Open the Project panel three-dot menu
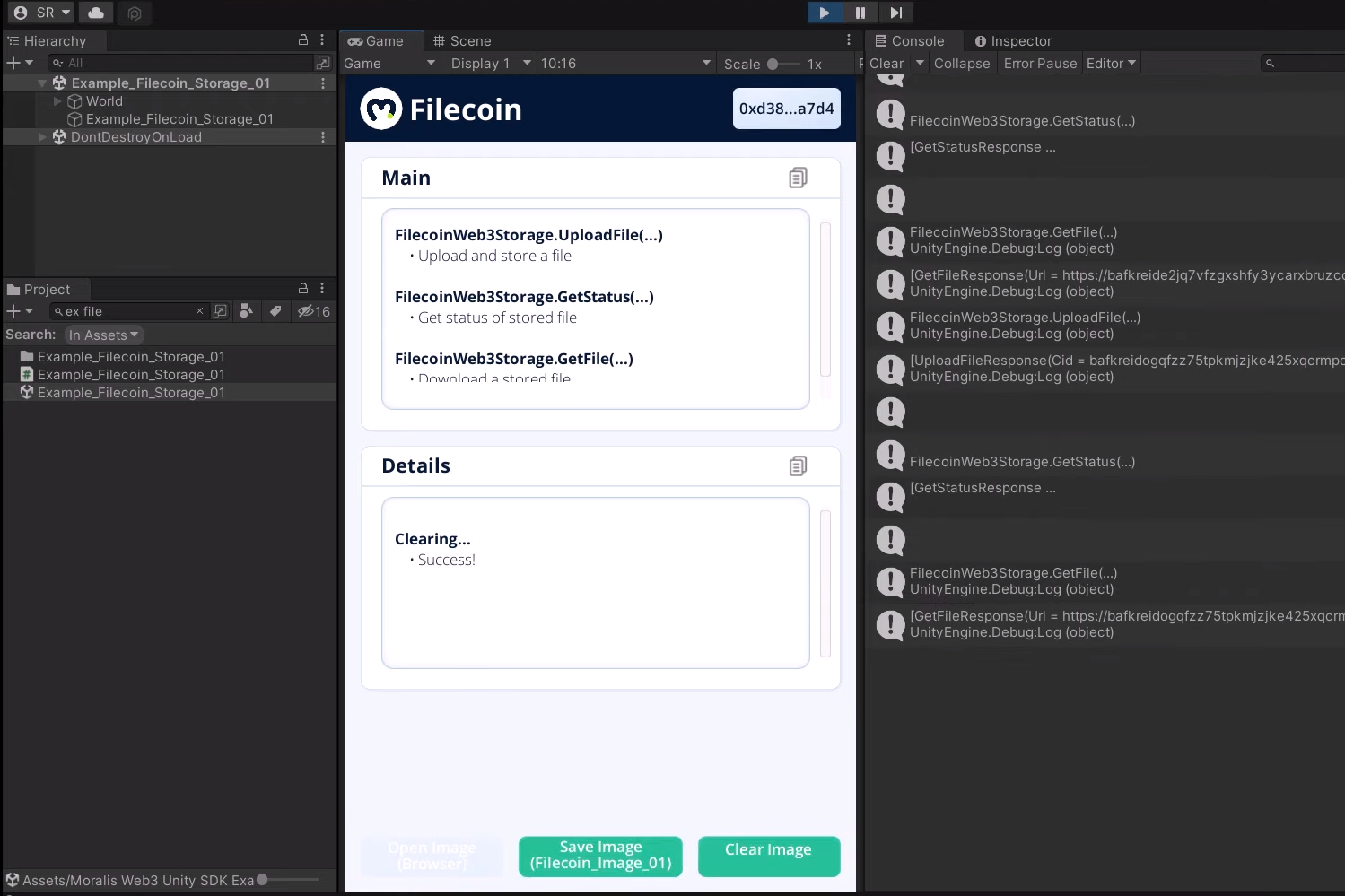 (x=322, y=289)
